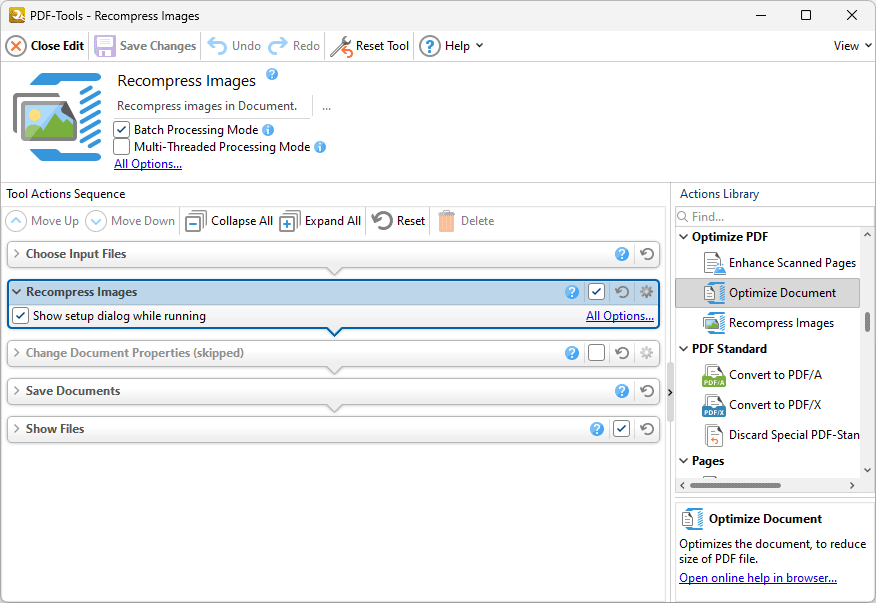
Task: Collapse the Optimize PDF category
Action: [684, 237]
